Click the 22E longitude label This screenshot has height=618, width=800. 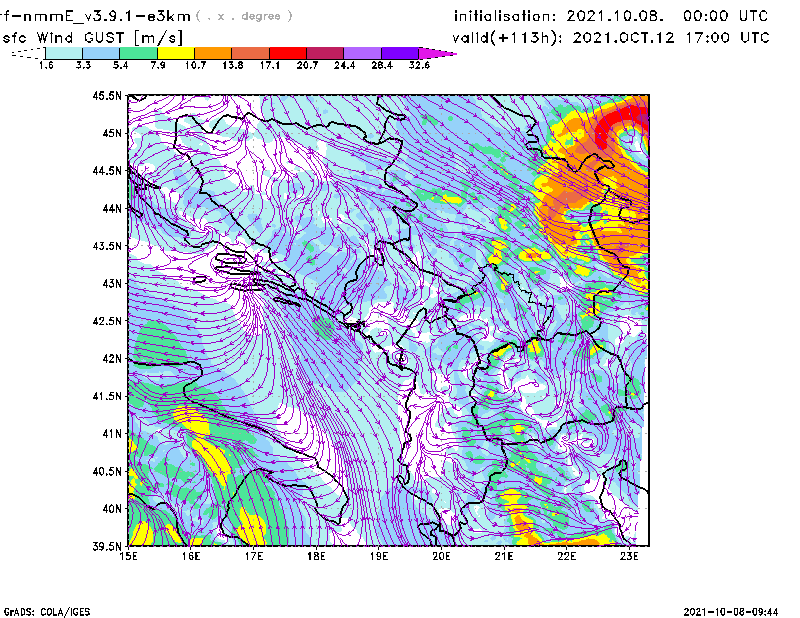tap(566, 556)
